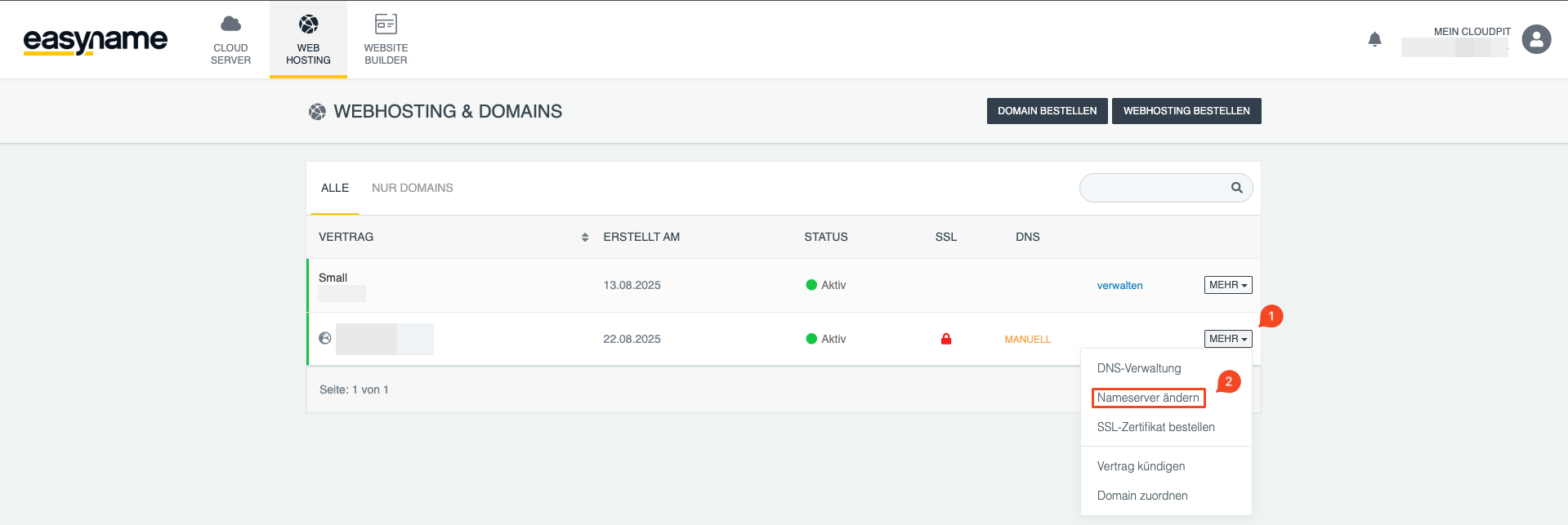This screenshot has width=1568, height=525.
Task: Open notifications bell
Action: click(x=1374, y=39)
